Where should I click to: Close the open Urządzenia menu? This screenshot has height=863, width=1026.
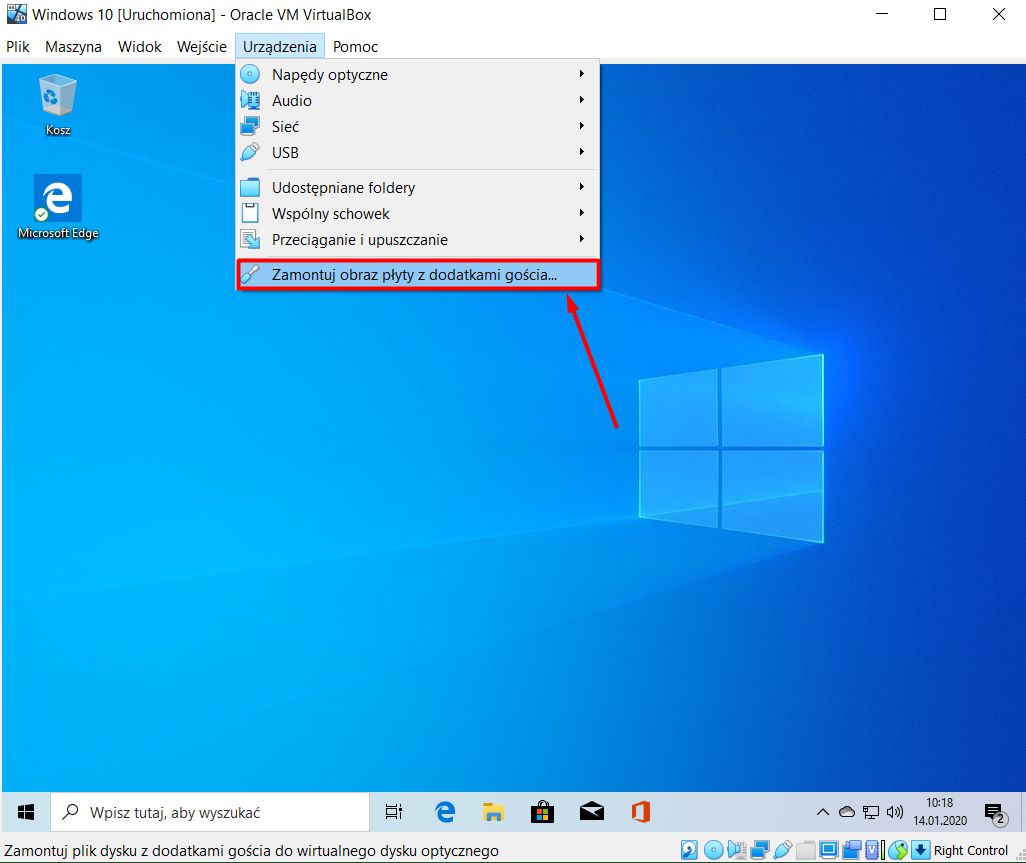point(279,46)
